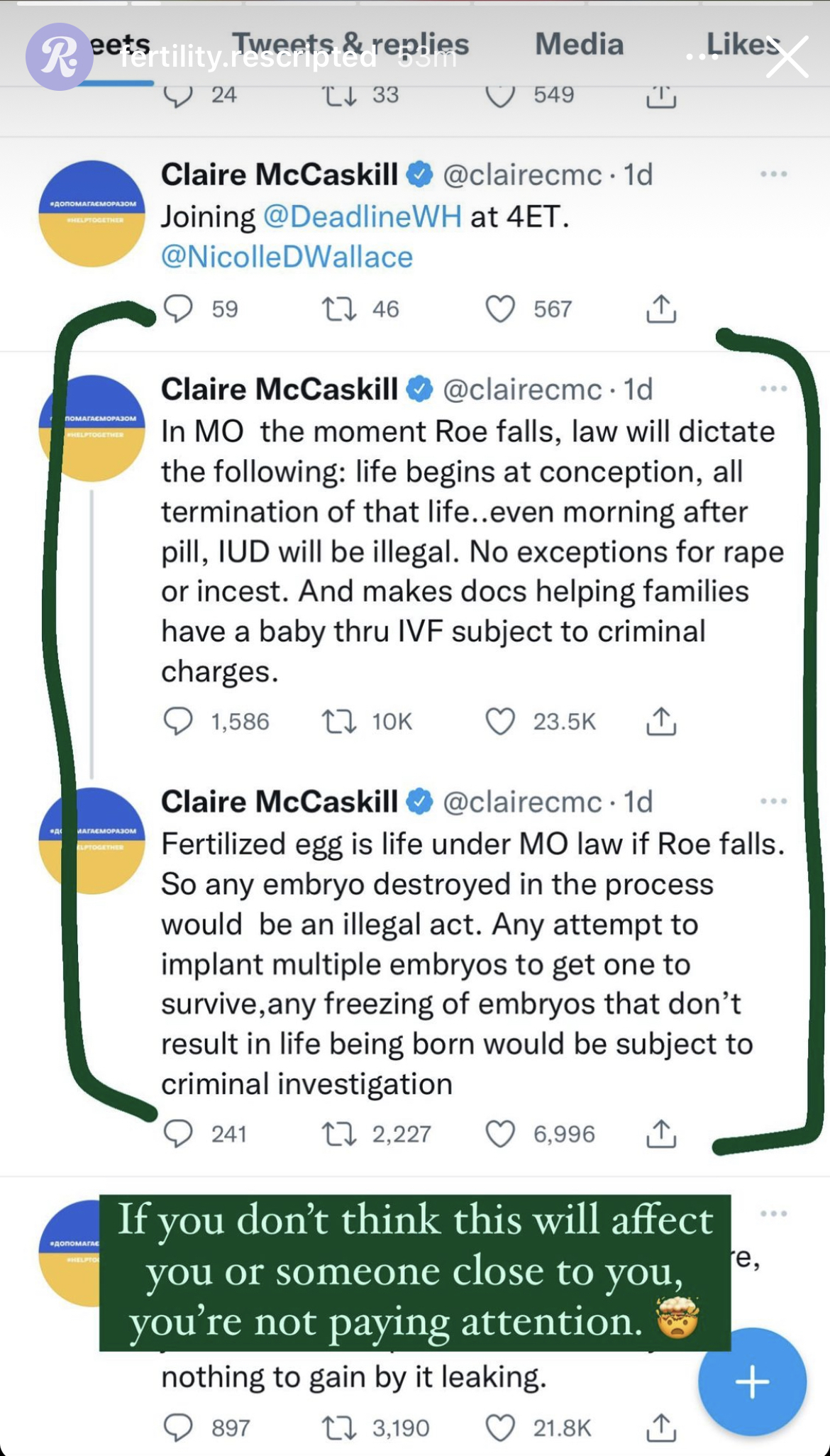Screen dimensions: 830x1456
Task: Switch to the Media tab
Action: click(x=579, y=44)
